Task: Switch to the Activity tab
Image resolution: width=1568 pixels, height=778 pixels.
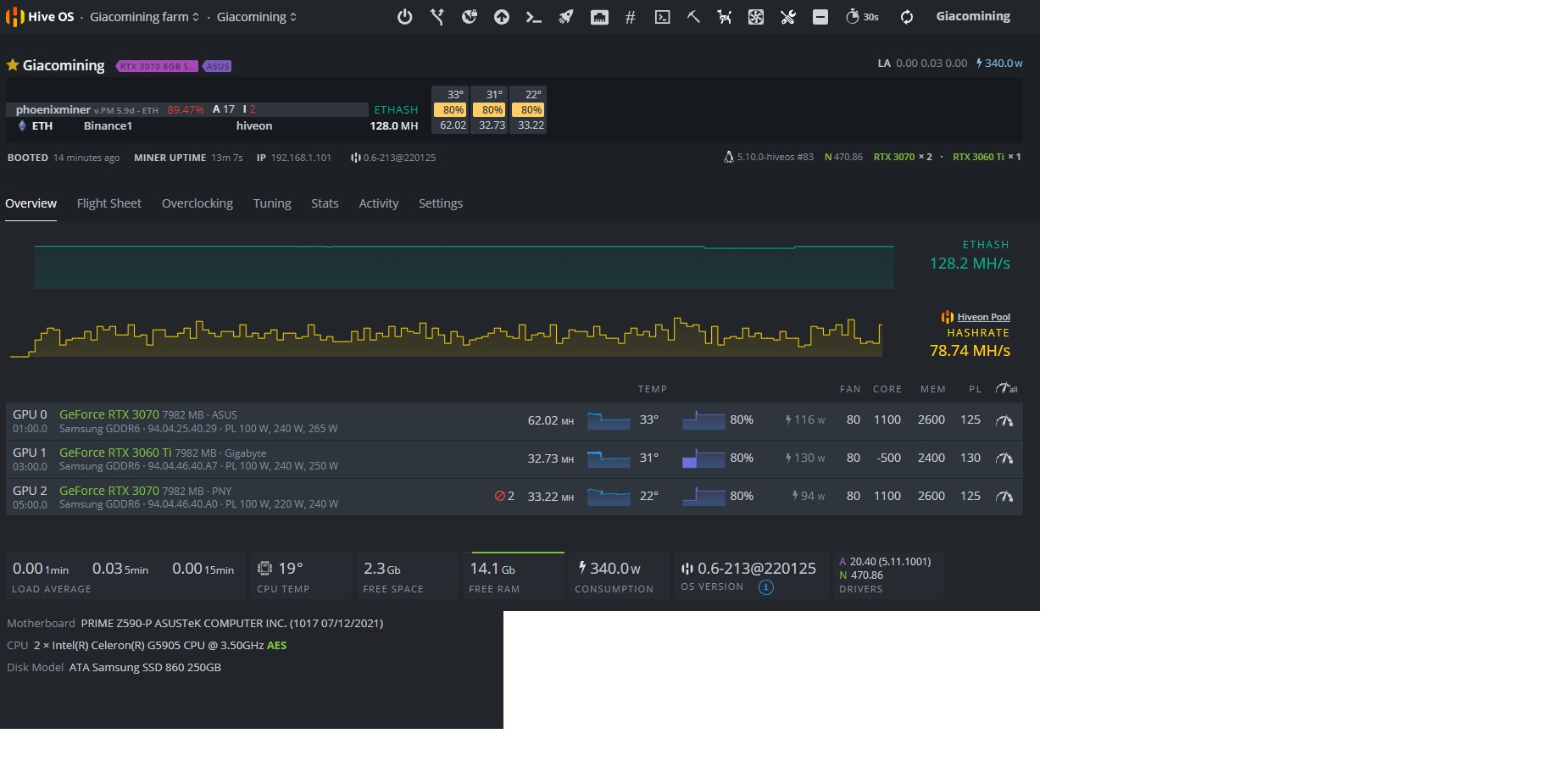Action: pyautogui.click(x=378, y=203)
